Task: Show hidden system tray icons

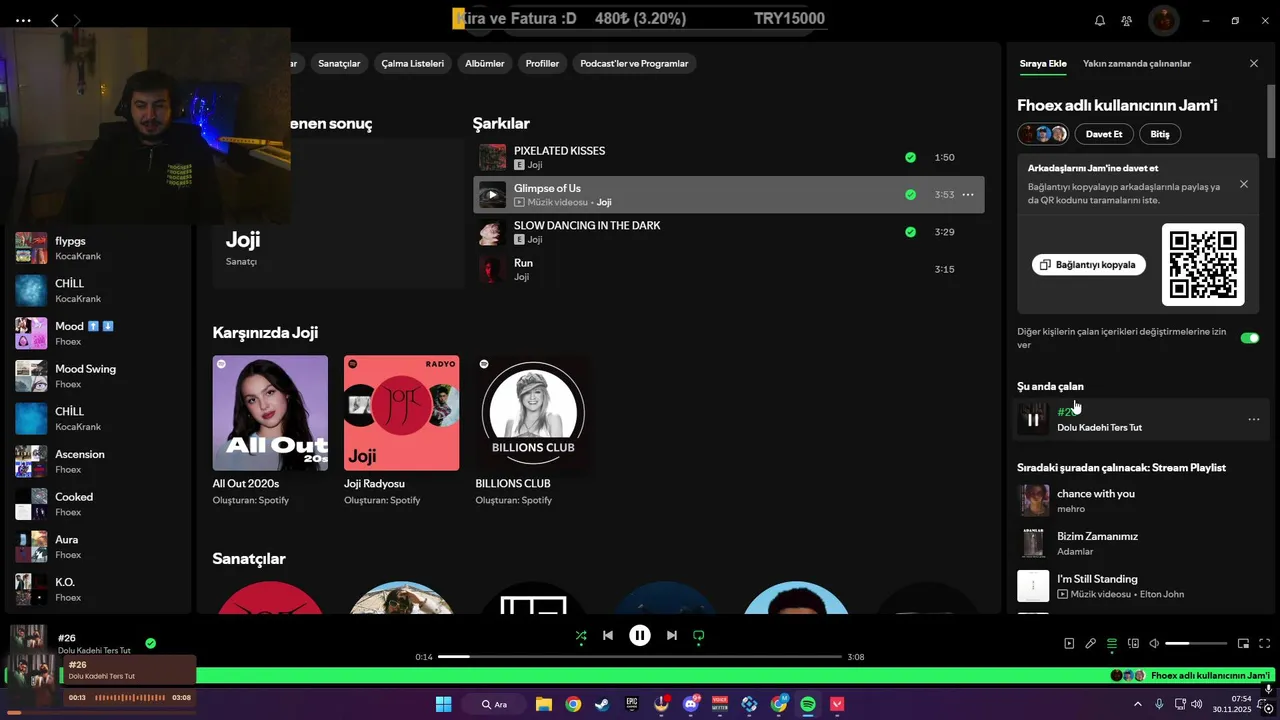Action: click(x=1138, y=704)
